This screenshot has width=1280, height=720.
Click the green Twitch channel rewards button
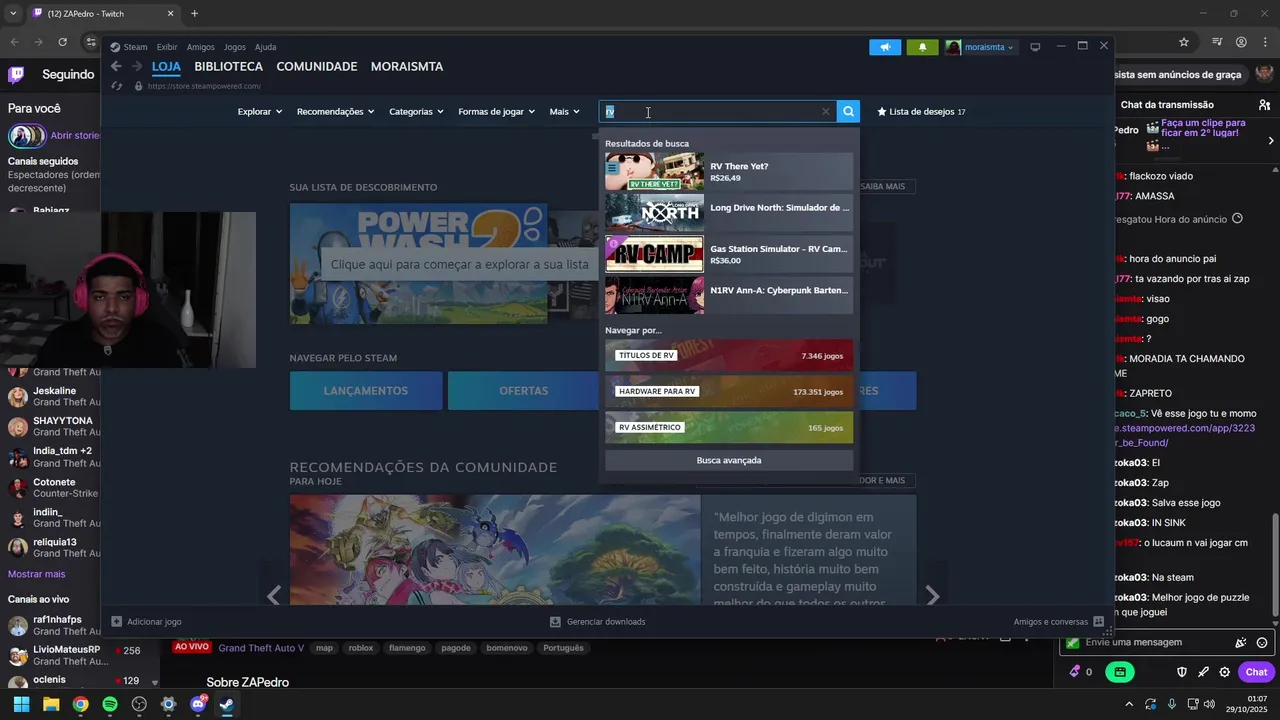[1120, 672]
